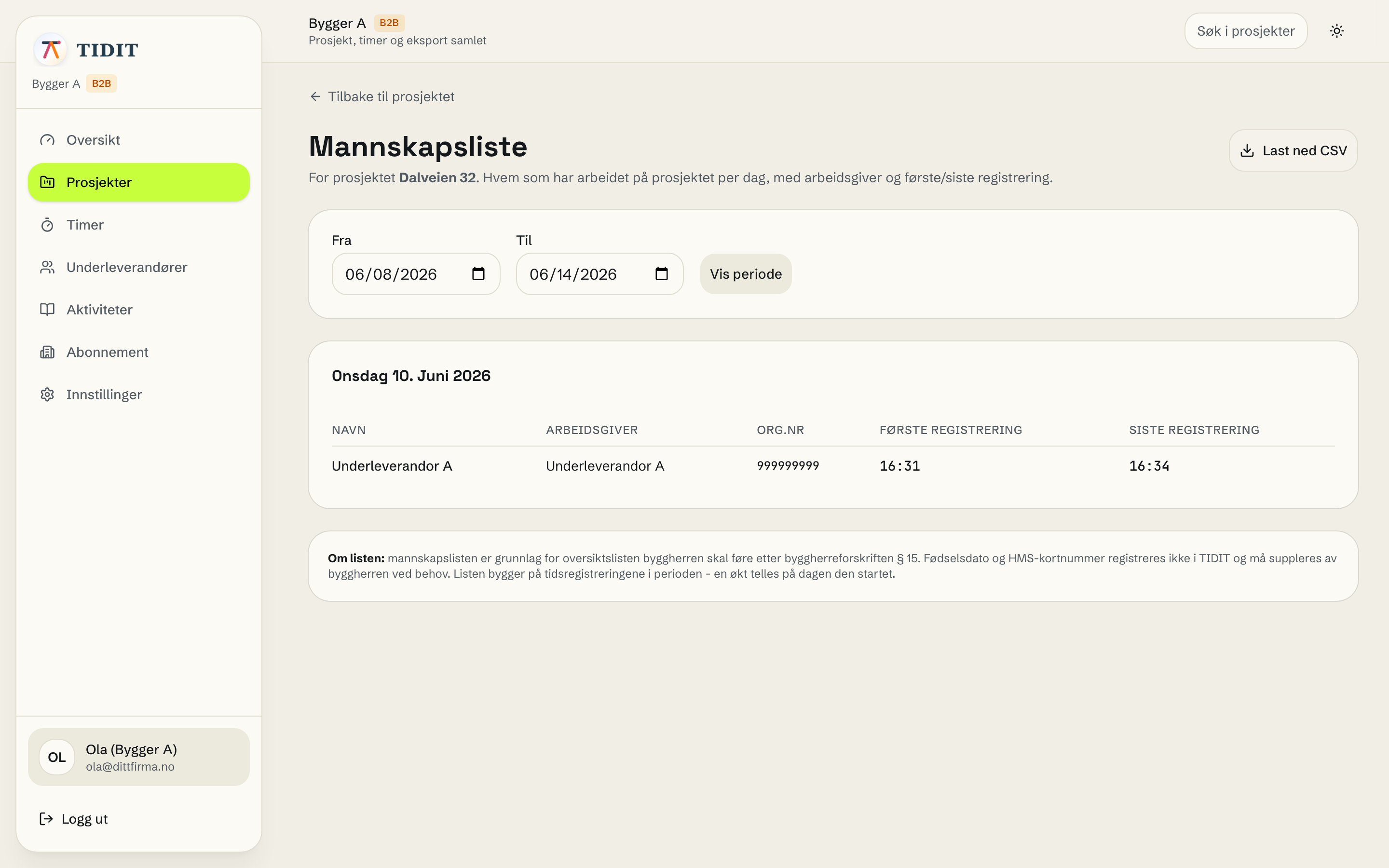Image resolution: width=1389 pixels, height=868 pixels.
Task: Click the Dalveien 32 project name
Action: (437, 178)
